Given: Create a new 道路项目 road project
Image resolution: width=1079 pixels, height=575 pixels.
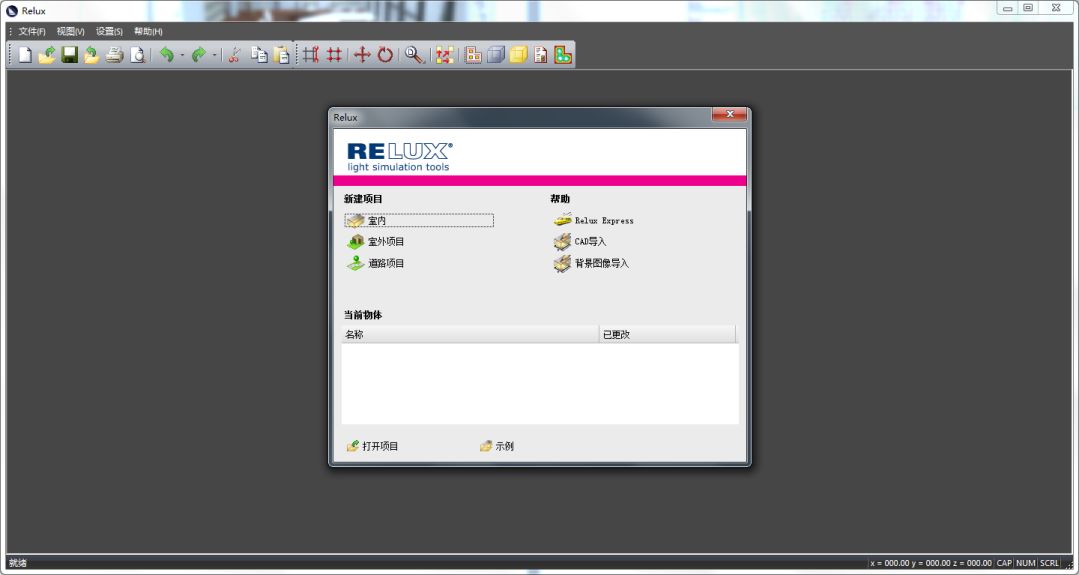Looking at the screenshot, I should pos(376,263).
